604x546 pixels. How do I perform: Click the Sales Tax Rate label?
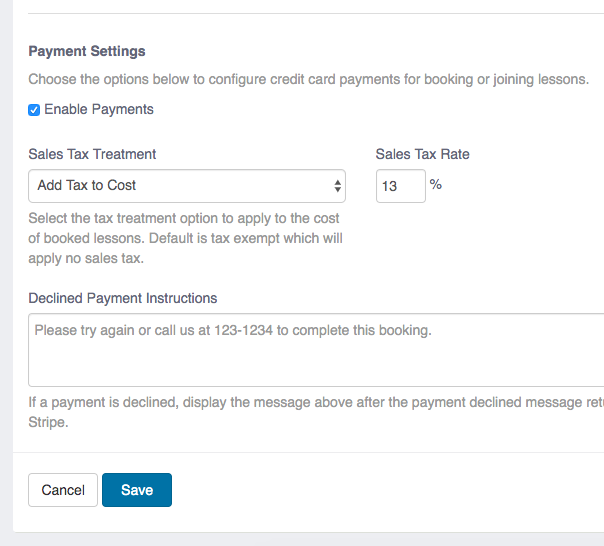coord(422,154)
